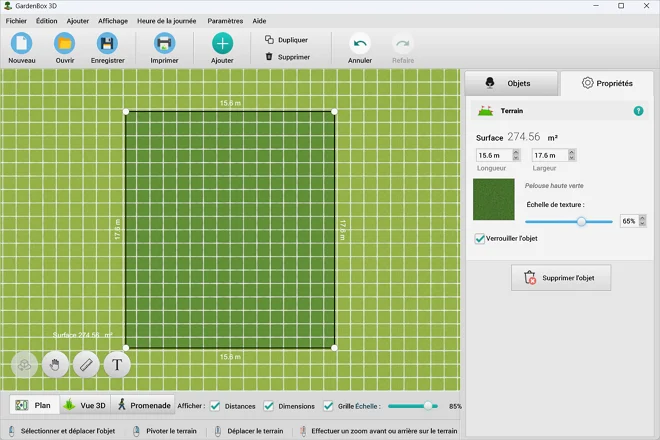Viewport: 660px width, 440px height.
Task: Uncheck the Distances checkbox
Action: pyautogui.click(x=215, y=406)
